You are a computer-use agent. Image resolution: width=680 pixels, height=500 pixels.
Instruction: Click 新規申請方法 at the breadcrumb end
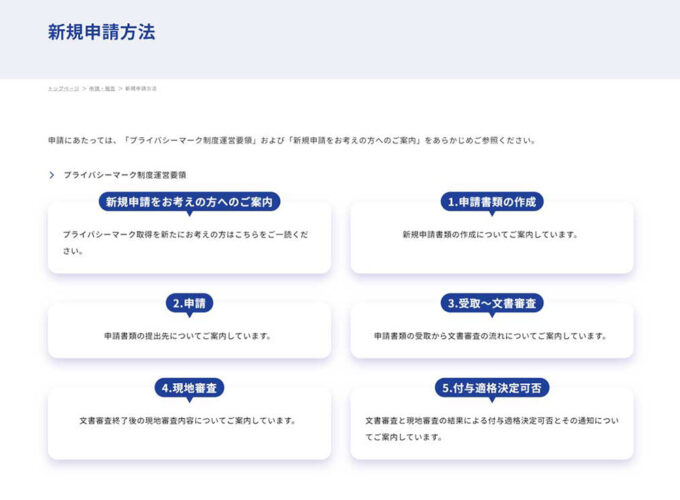click(x=141, y=89)
